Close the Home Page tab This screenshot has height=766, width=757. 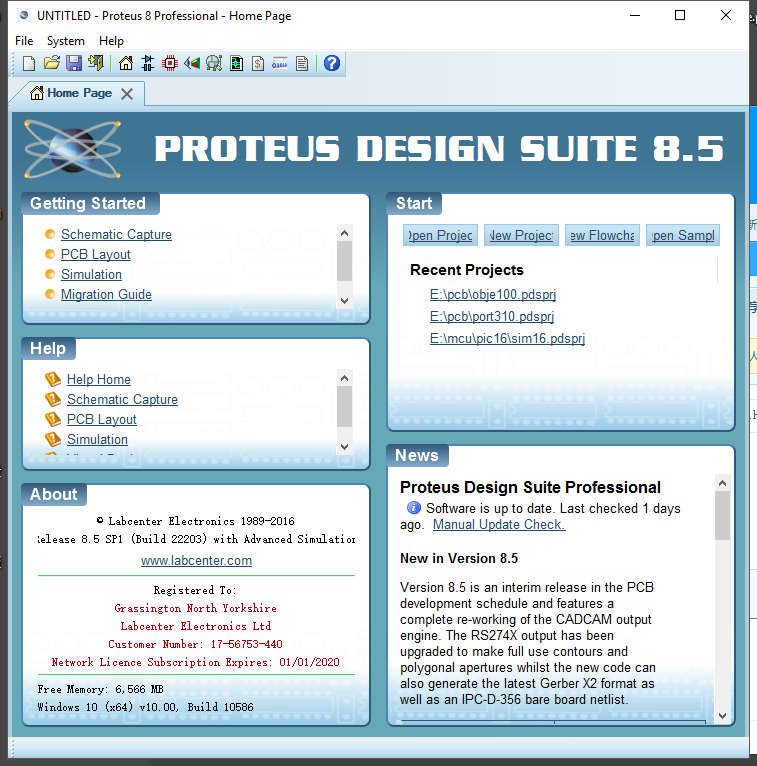(127, 94)
